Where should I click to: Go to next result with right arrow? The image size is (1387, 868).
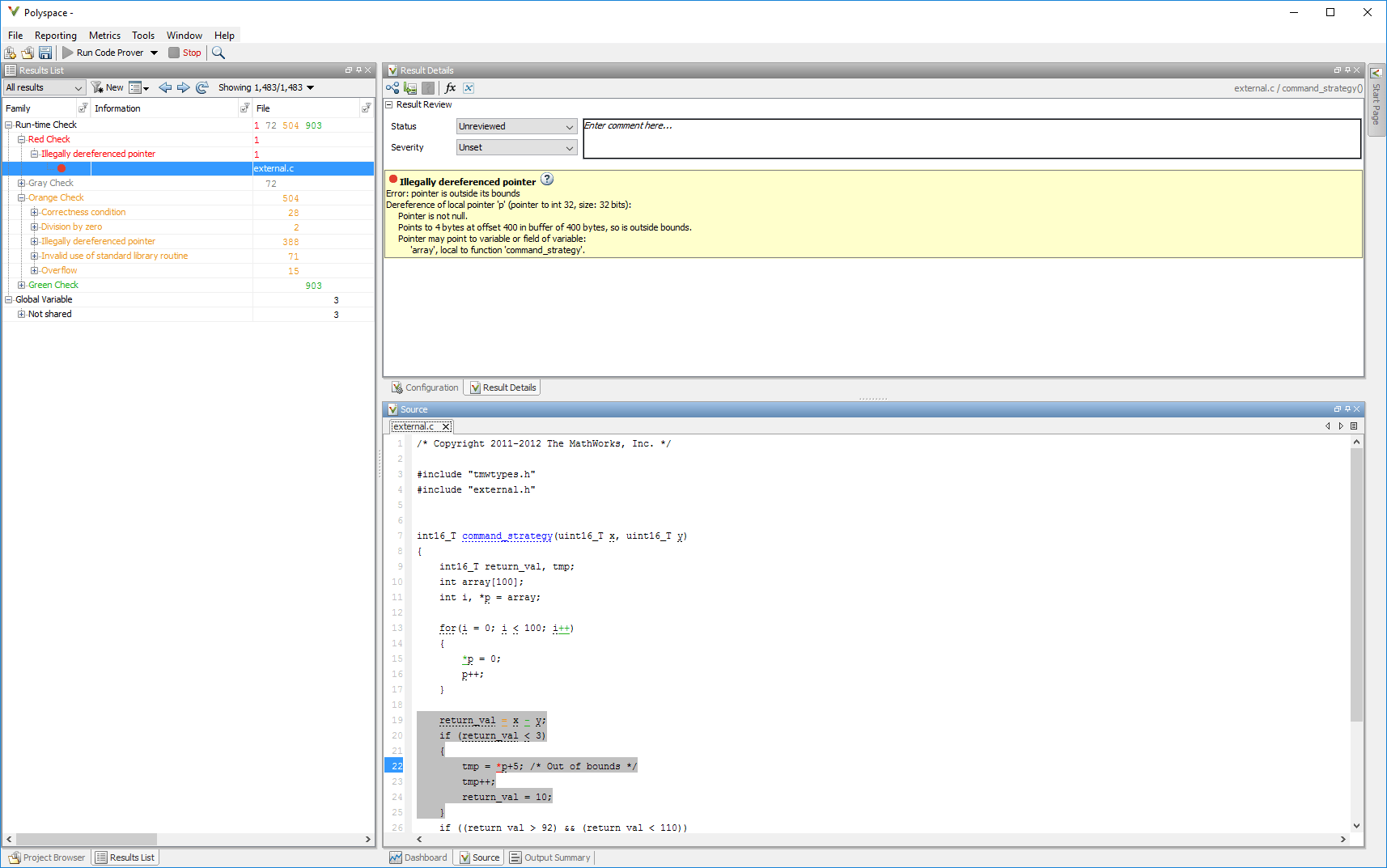(x=184, y=87)
